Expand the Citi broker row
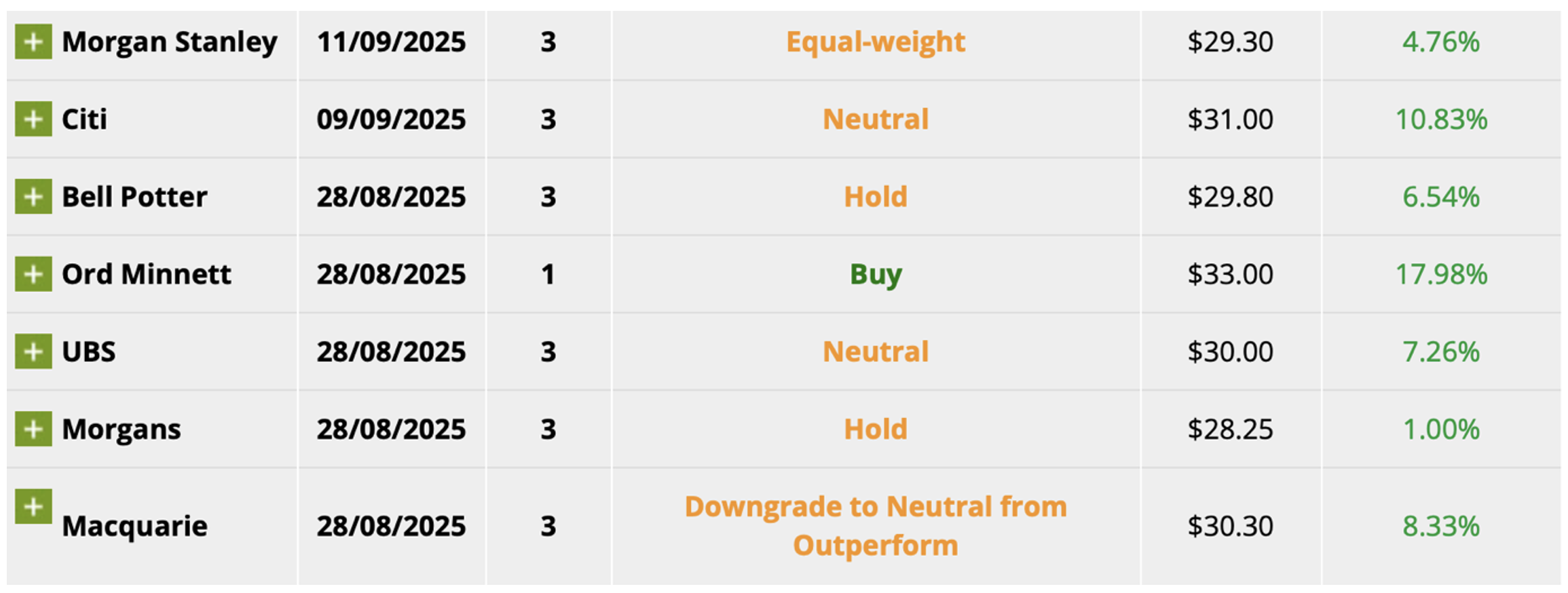 [33, 119]
